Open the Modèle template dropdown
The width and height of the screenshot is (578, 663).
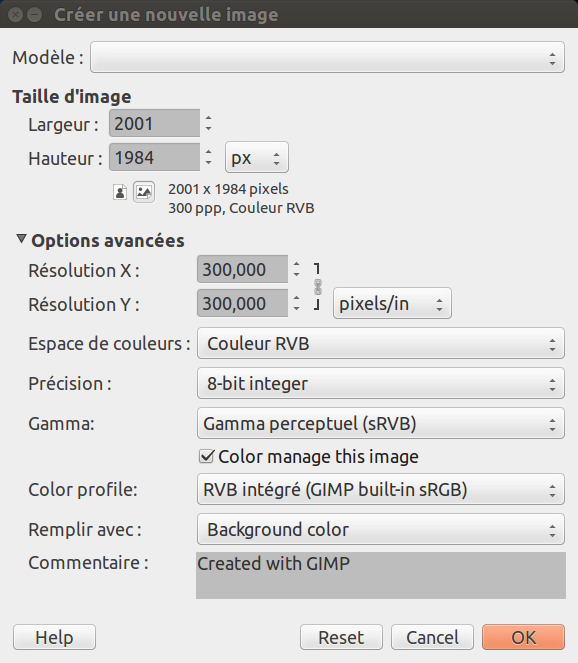(x=327, y=57)
